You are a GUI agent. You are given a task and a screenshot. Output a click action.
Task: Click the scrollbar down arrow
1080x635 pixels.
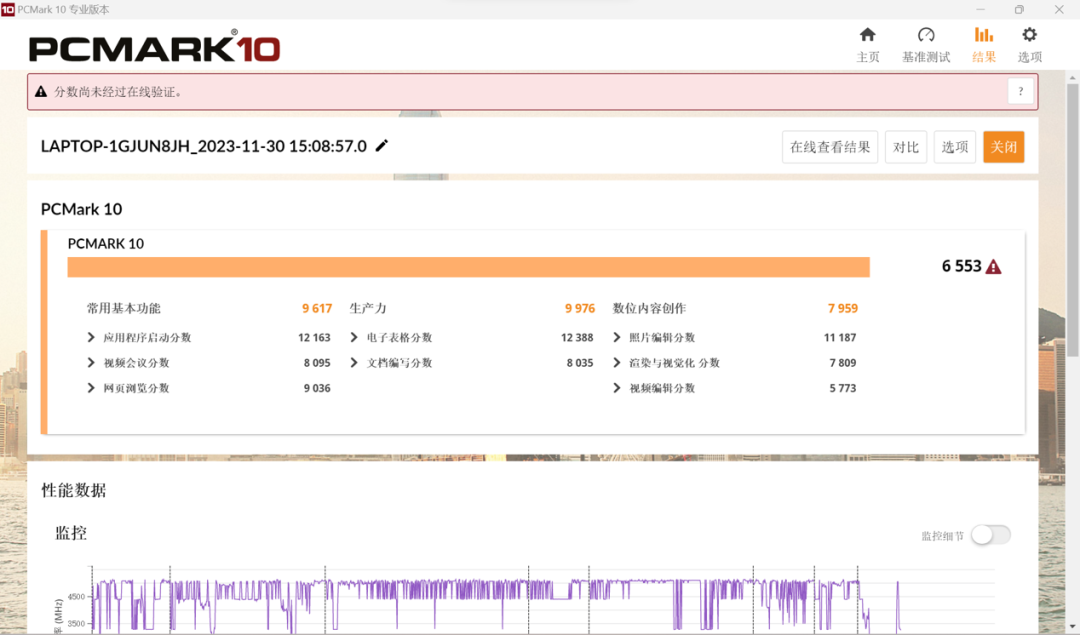point(1072,627)
